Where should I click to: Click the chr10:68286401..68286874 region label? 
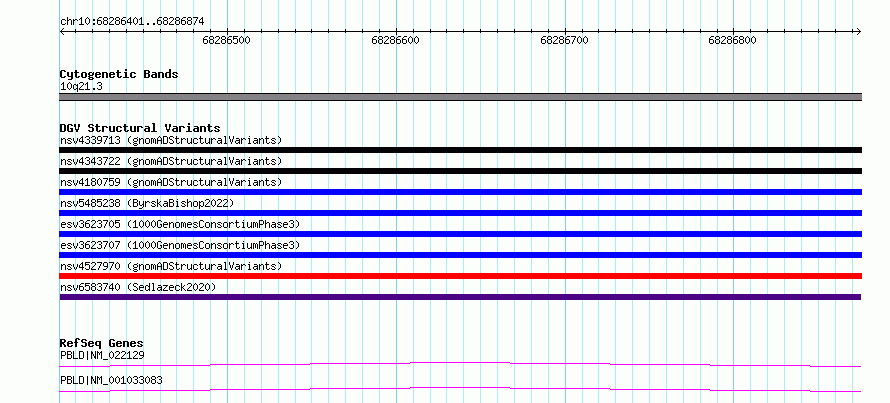(132, 22)
